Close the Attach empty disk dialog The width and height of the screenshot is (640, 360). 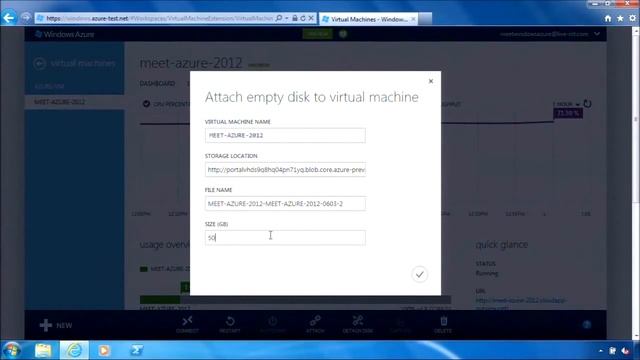click(x=431, y=81)
